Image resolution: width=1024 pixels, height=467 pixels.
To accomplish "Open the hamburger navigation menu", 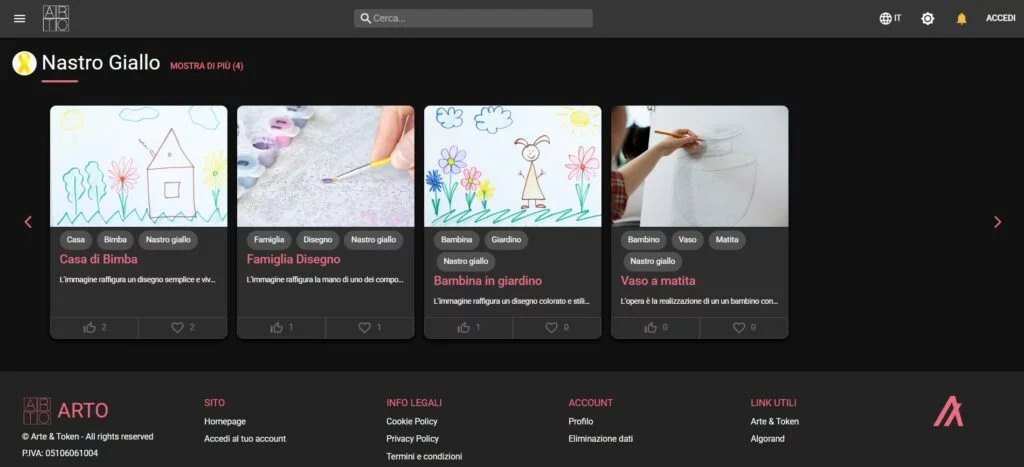I will tap(20, 18).
